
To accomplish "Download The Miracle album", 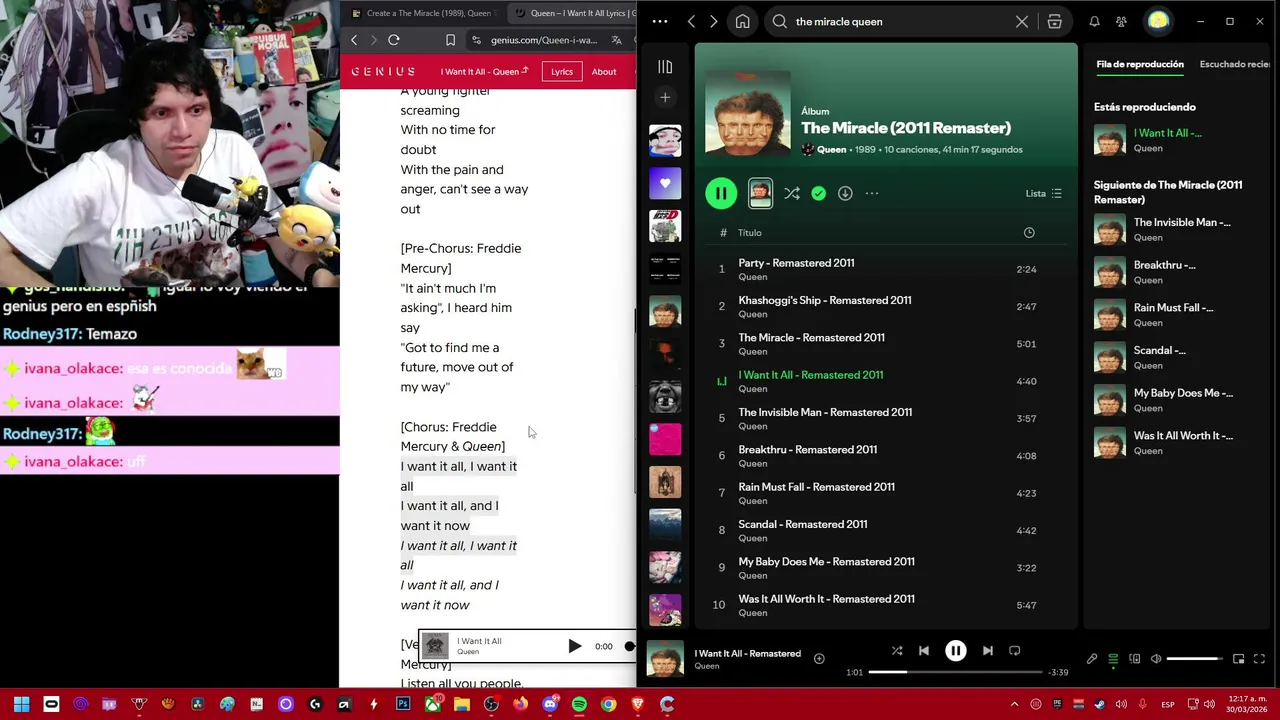I will tap(845, 193).
